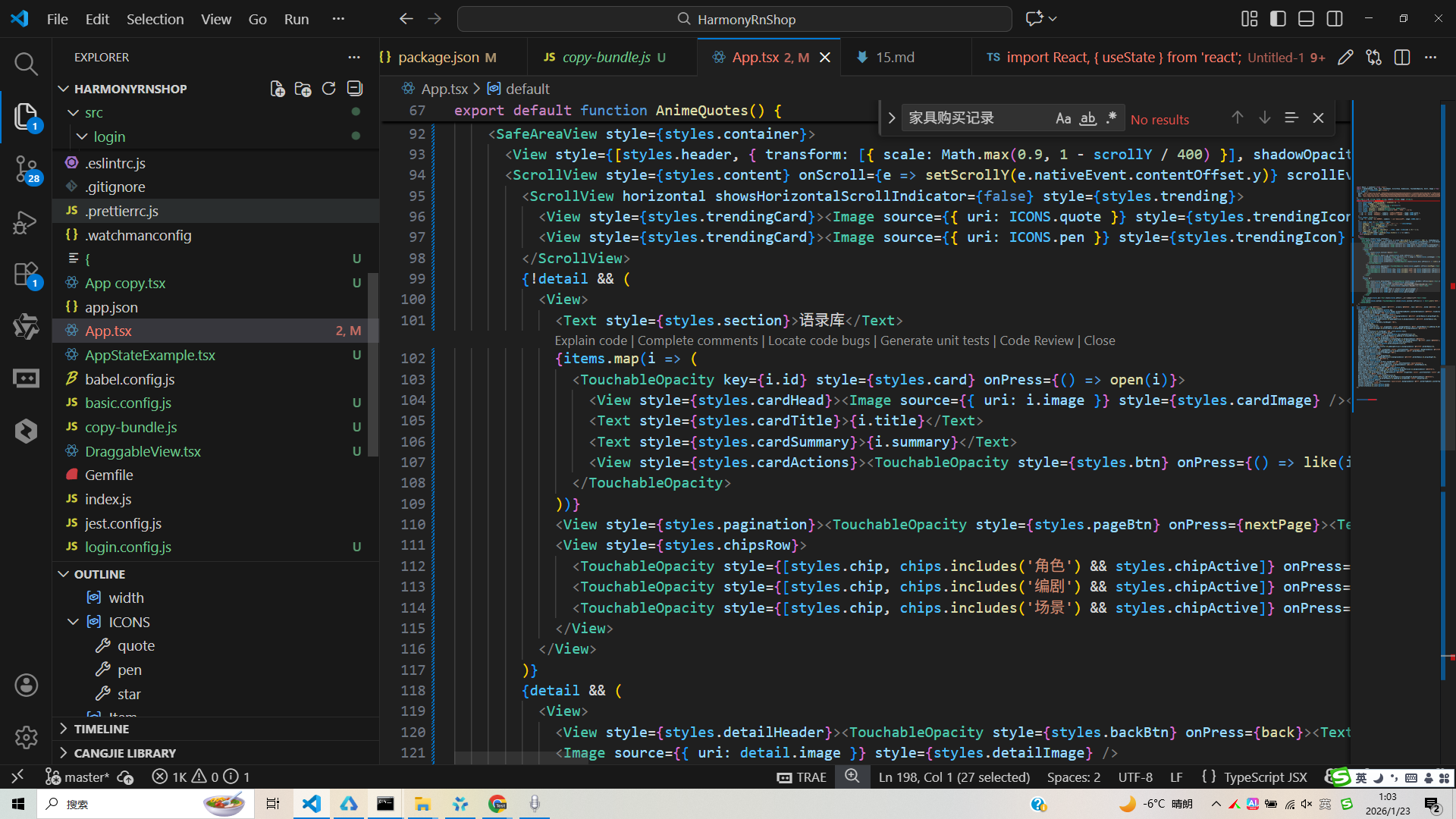Viewport: 1456px width, 819px height.
Task: Toggle Match Whole Word in find widget
Action: coord(1087,118)
